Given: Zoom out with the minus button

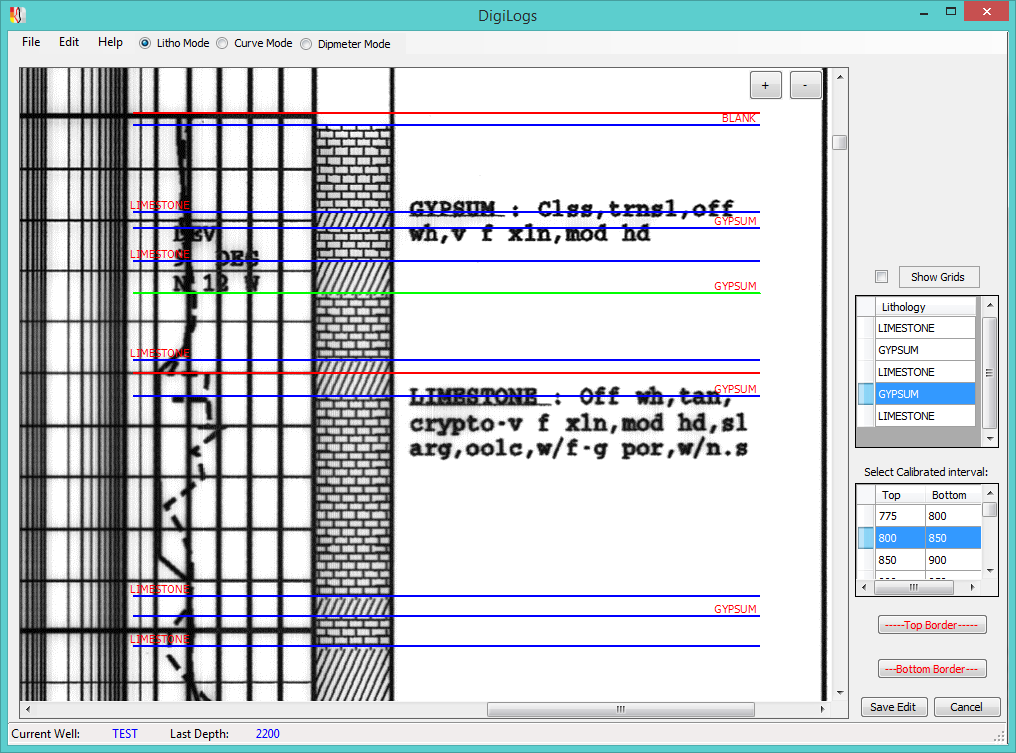Looking at the screenshot, I should pyautogui.click(x=805, y=85).
